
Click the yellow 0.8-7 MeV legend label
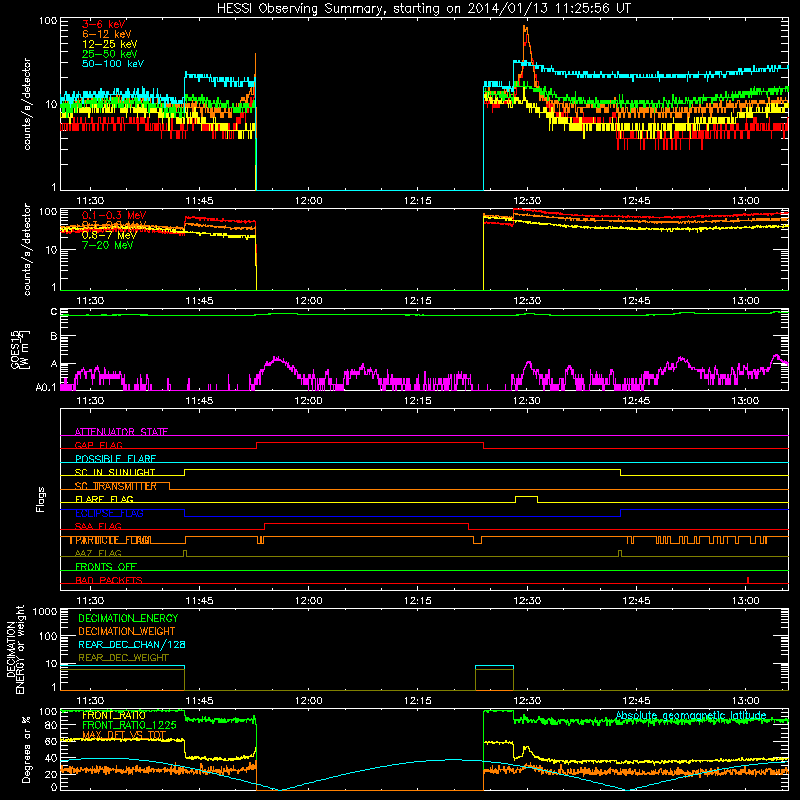109,235
